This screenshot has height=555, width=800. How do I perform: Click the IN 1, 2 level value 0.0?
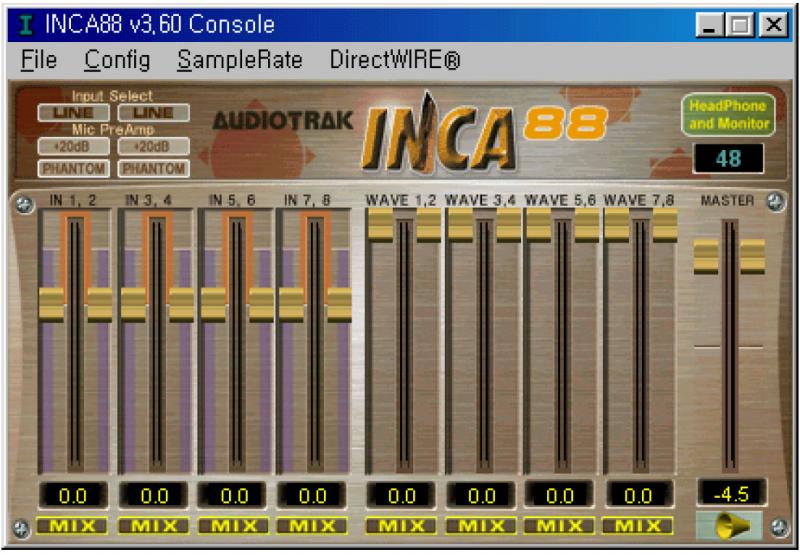[x=73, y=495]
